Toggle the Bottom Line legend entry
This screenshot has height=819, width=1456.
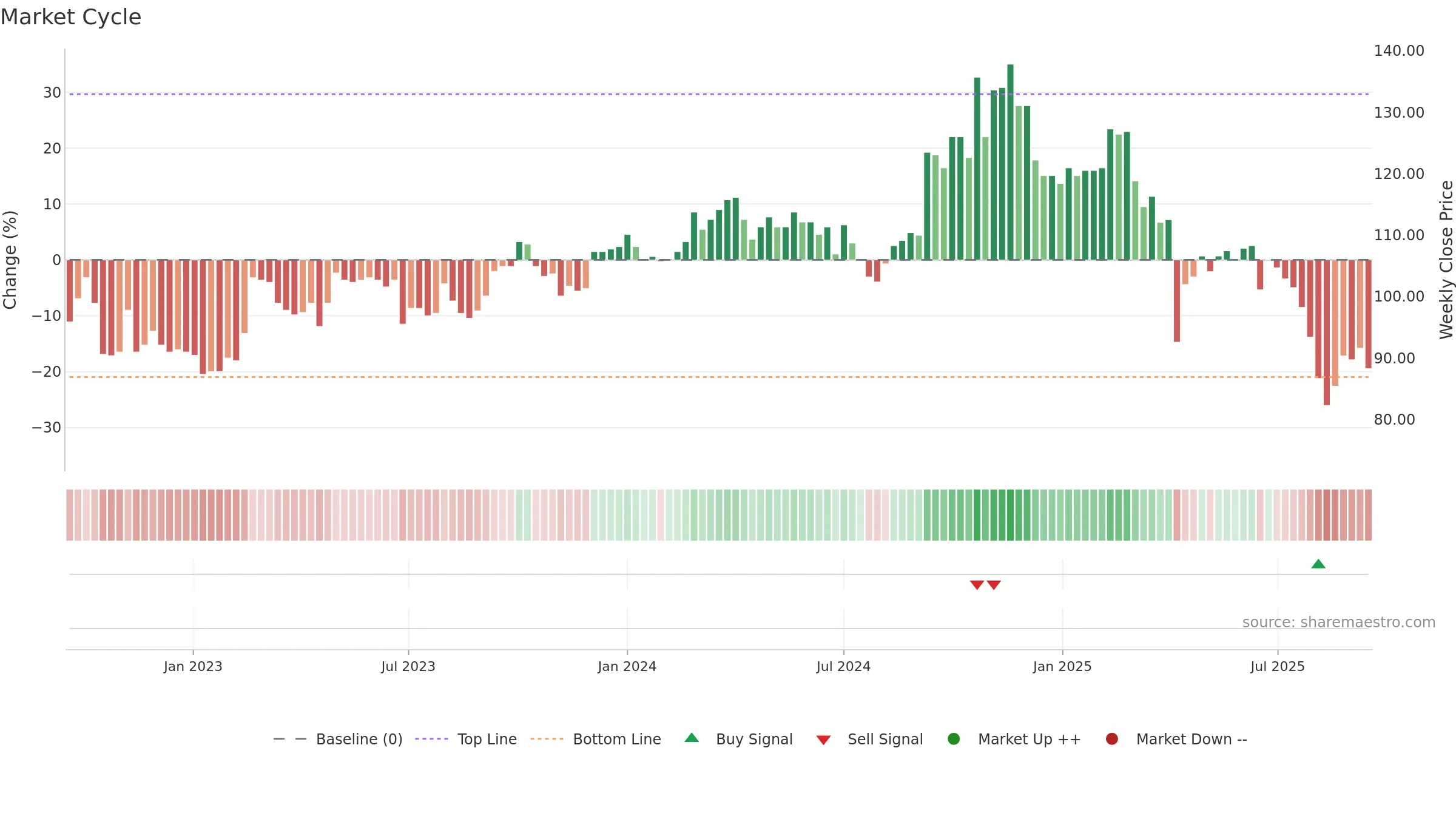click(x=595, y=739)
